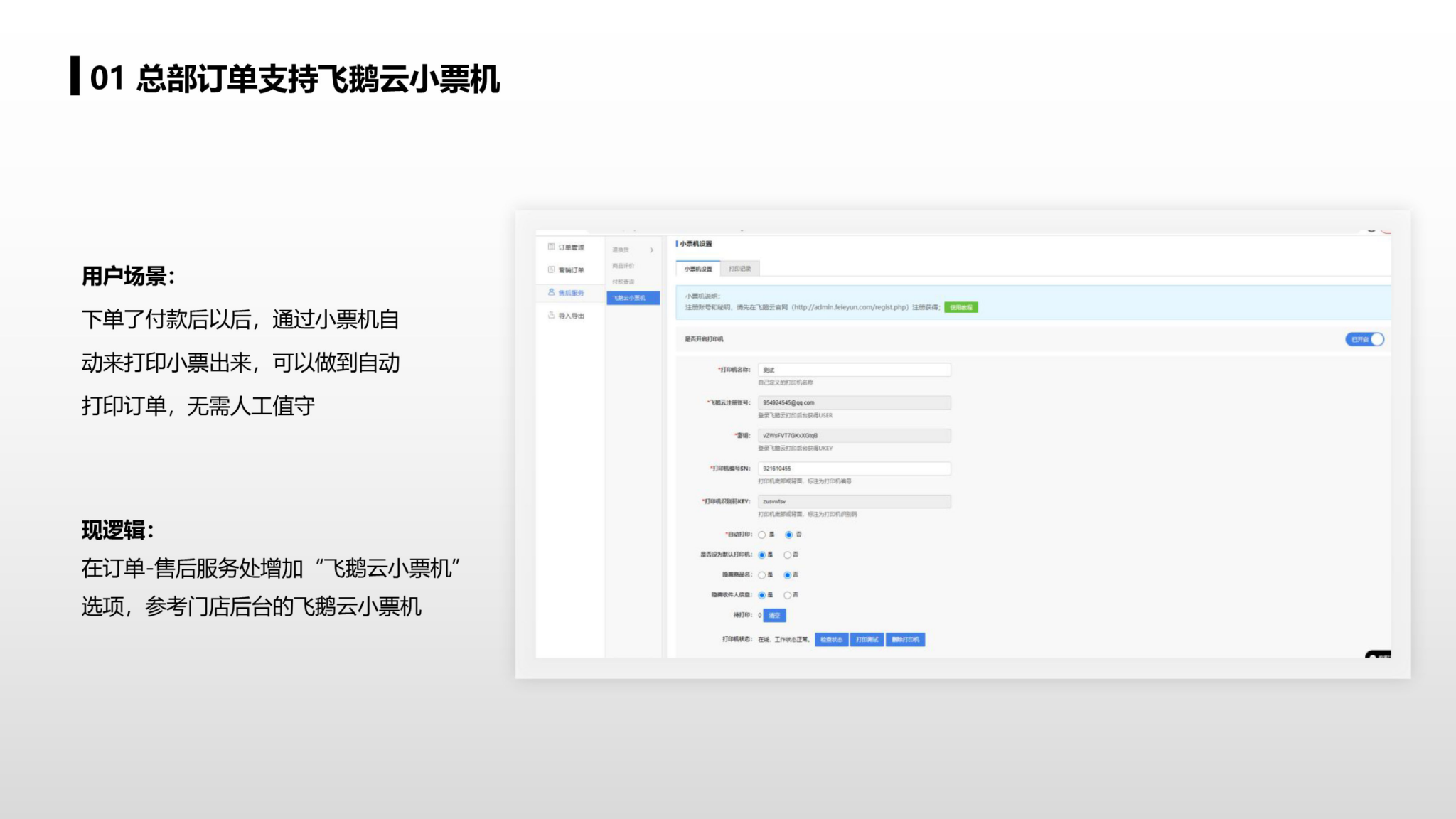Click the 检查状态 button

tap(831, 639)
